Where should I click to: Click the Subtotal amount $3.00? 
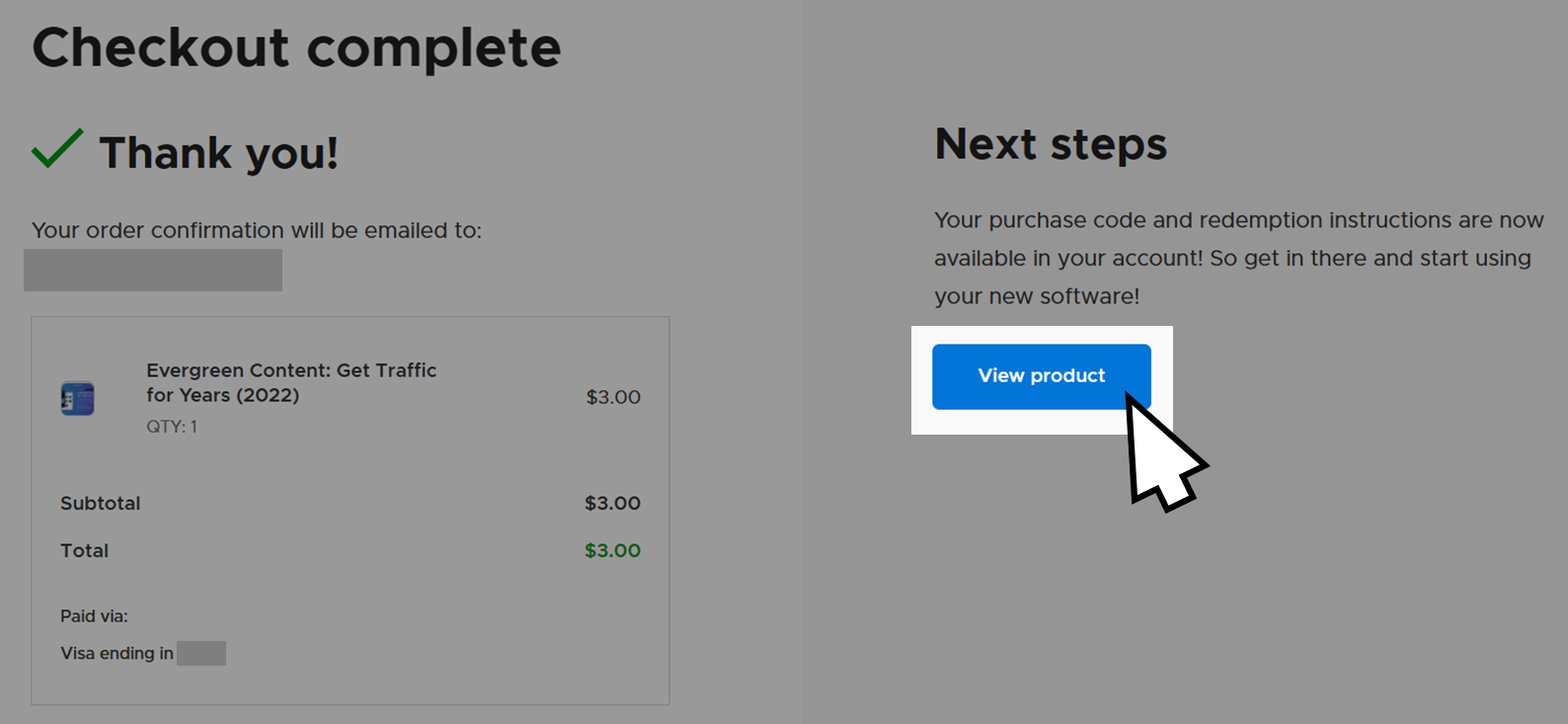612,503
